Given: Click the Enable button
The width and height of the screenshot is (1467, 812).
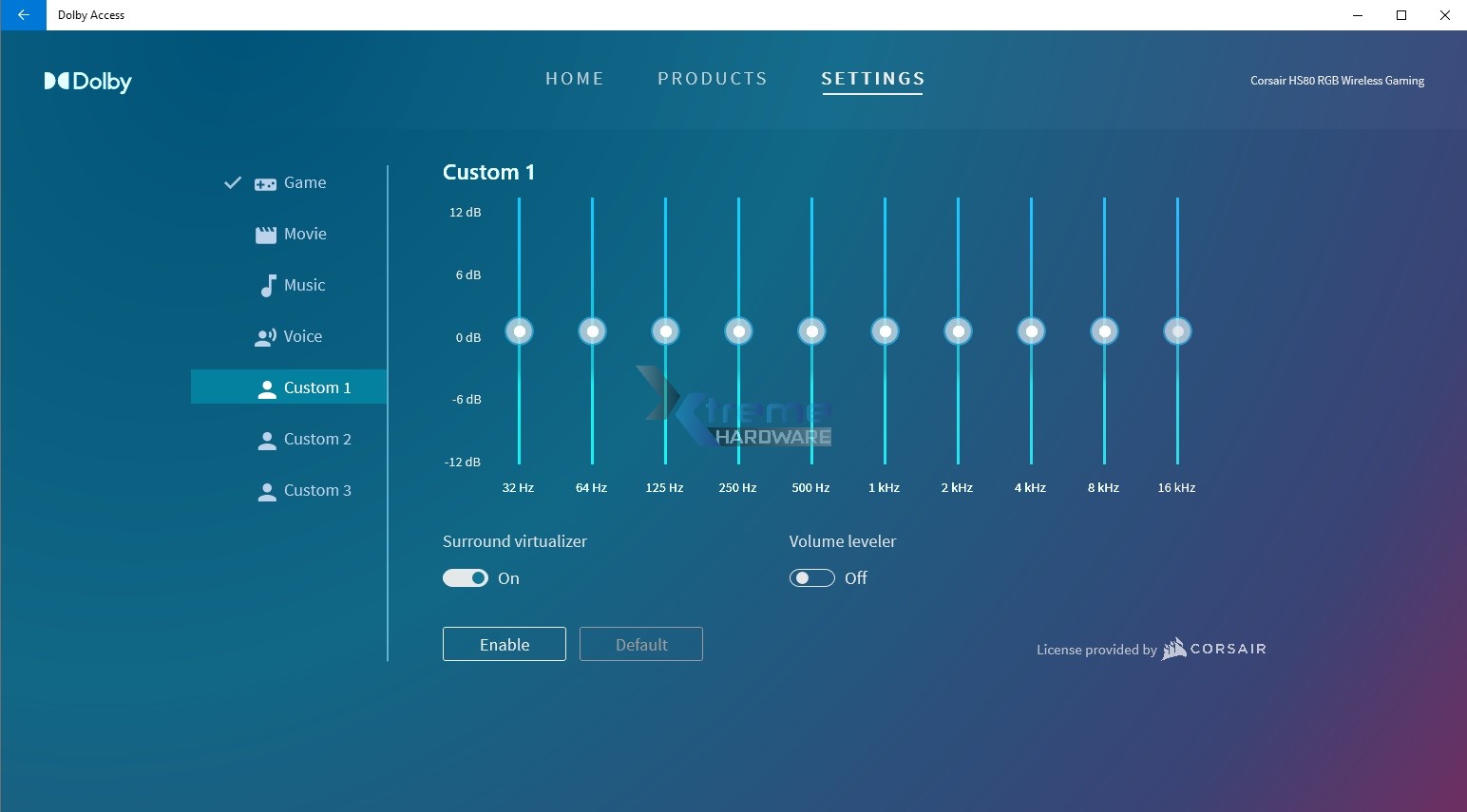Looking at the screenshot, I should point(504,644).
